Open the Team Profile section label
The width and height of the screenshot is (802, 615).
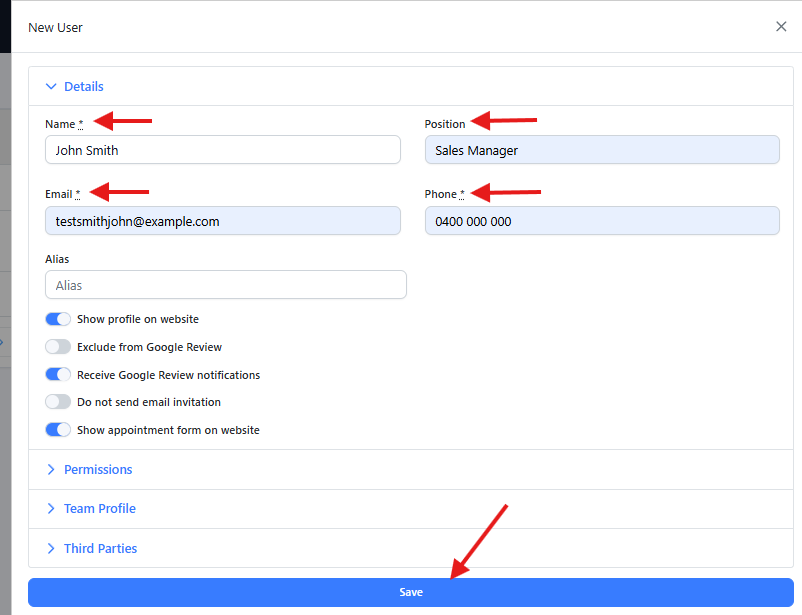tap(100, 509)
